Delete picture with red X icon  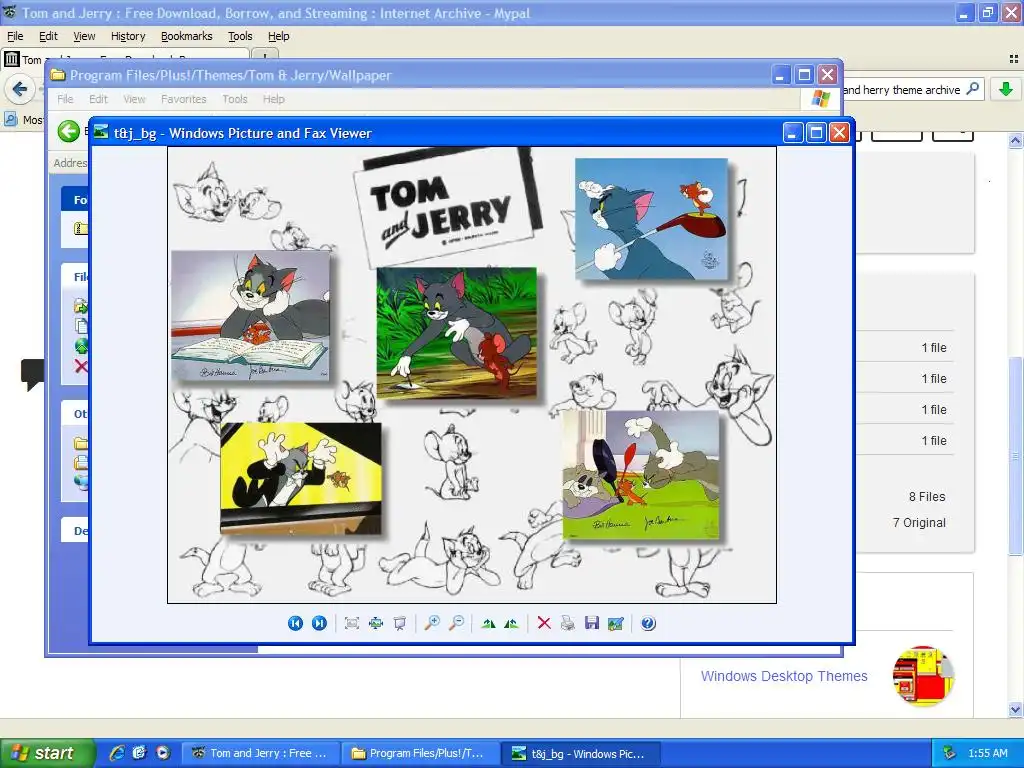click(x=543, y=623)
